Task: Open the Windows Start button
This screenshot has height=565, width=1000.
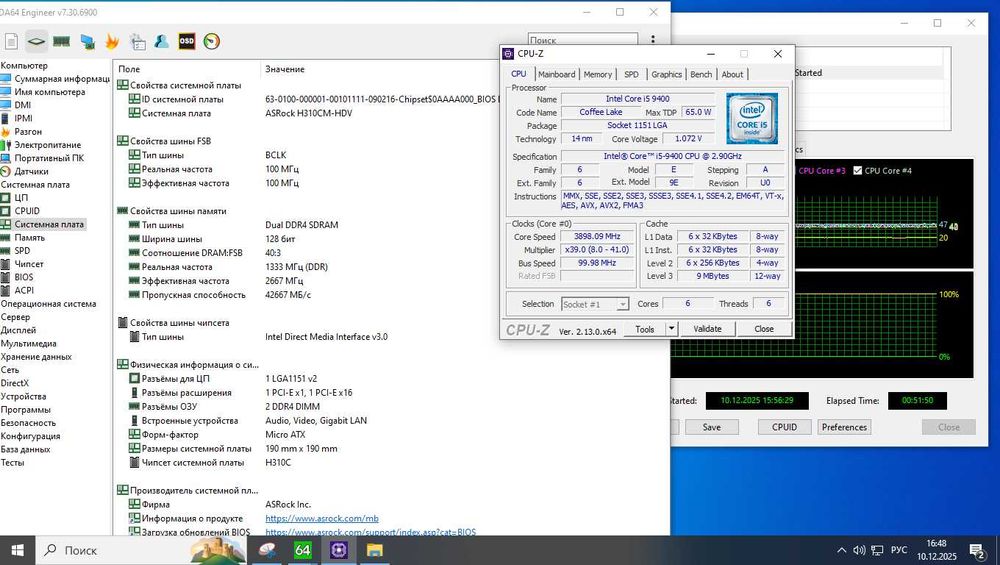Action: click(17, 550)
